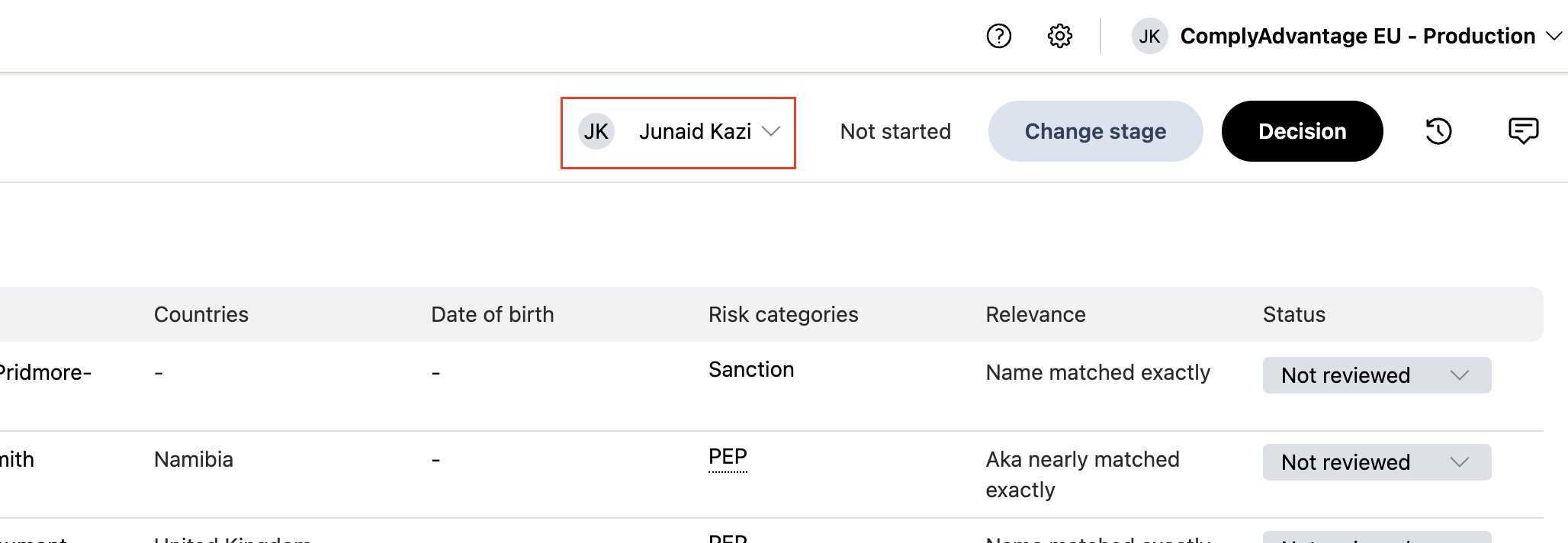
Task: Open the settings gear icon
Action: pos(1059,36)
